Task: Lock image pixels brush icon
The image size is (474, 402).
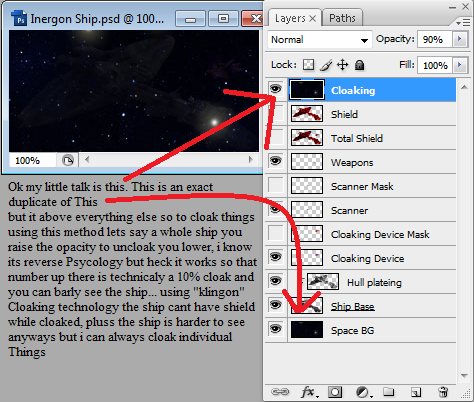Action: click(x=326, y=65)
